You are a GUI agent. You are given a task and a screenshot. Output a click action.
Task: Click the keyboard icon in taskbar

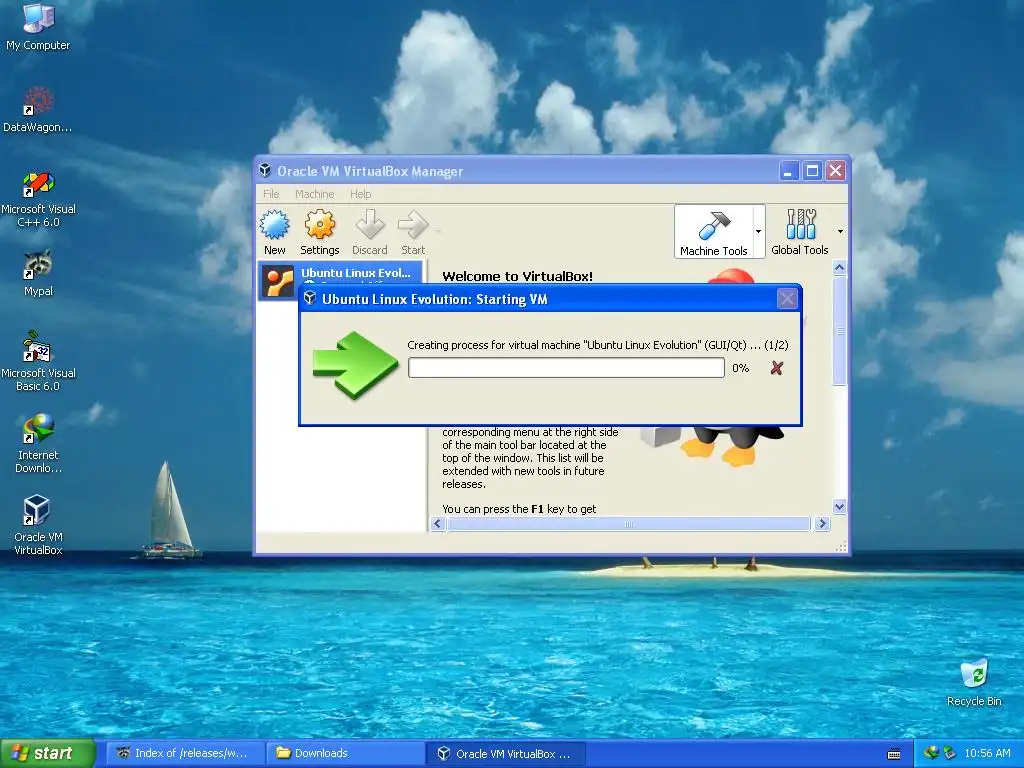coord(894,754)
